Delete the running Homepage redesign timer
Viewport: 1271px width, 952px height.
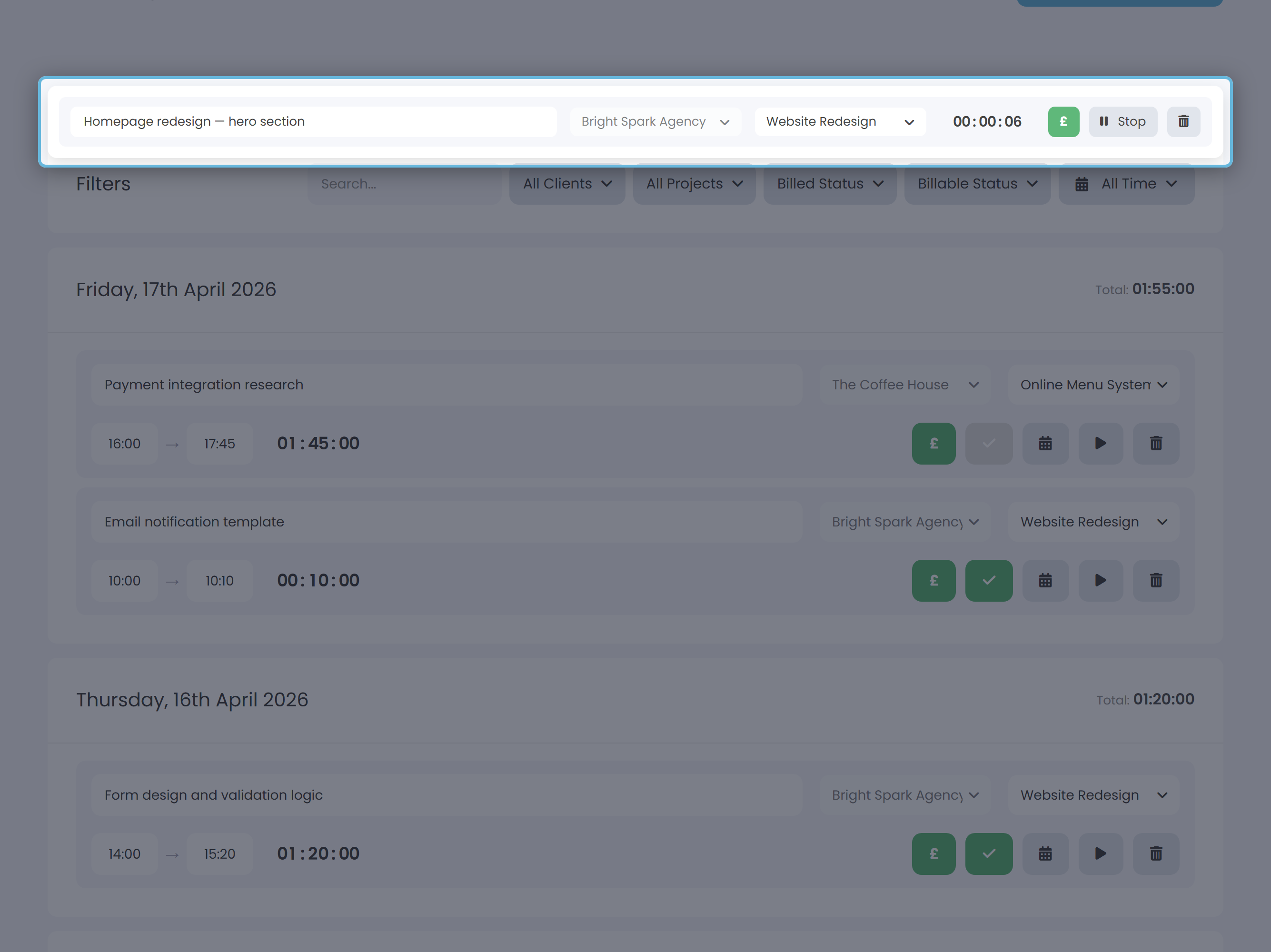point(1183,121)
